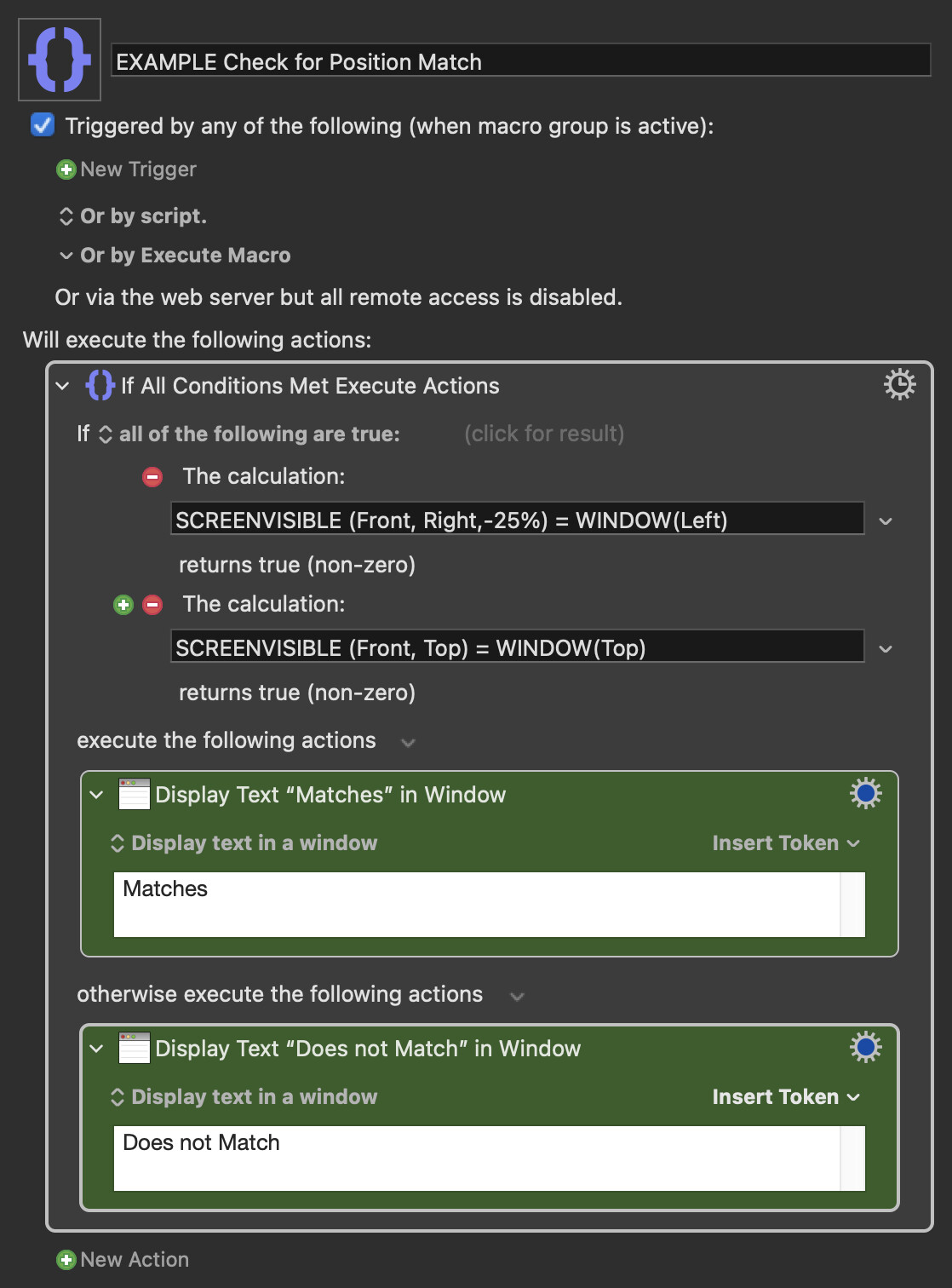The image size is (952, 1288).
Task: Open gear menu of If All Conditions action
Action: pyautogui.click(x=899, y=384)
